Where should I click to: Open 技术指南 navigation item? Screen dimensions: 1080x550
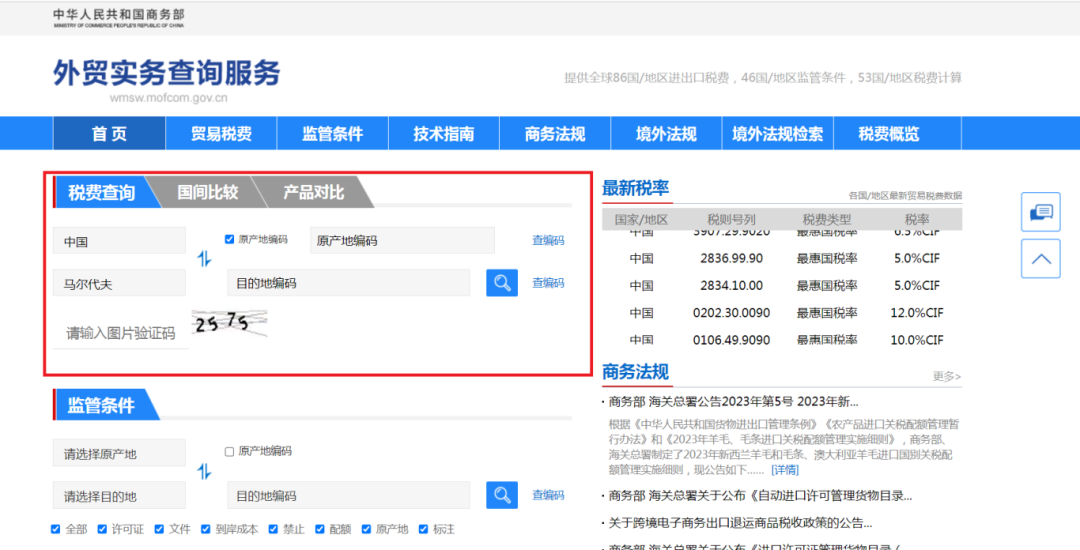pos(444,134)
